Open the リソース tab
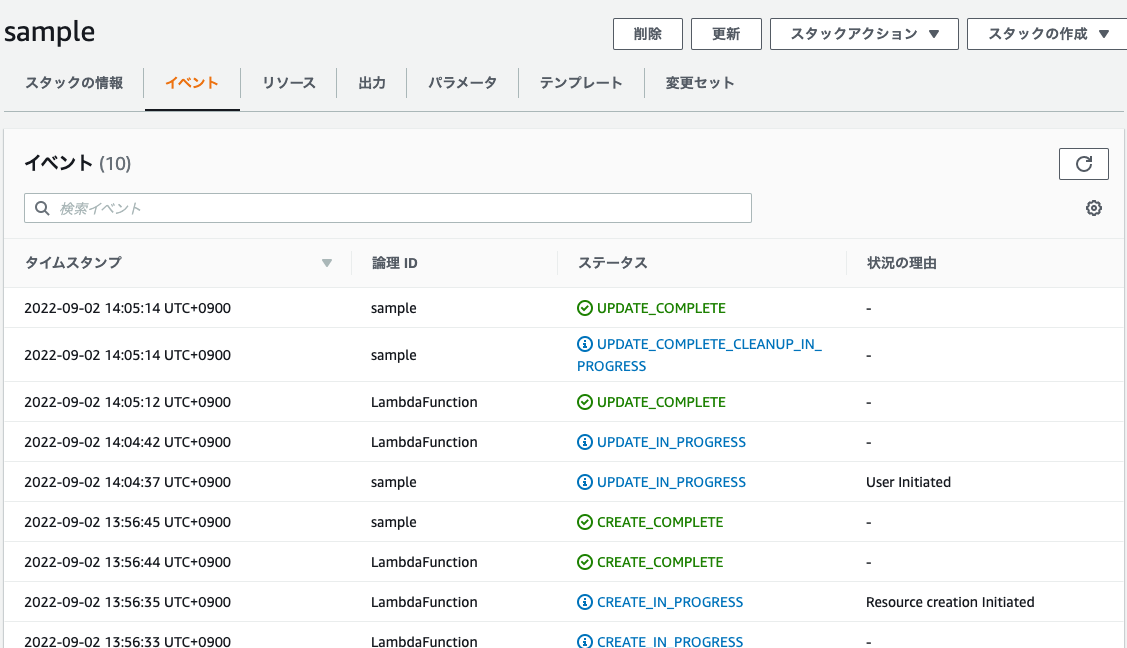This screenshot has width=1127, height=648. [x=288, y=83]
